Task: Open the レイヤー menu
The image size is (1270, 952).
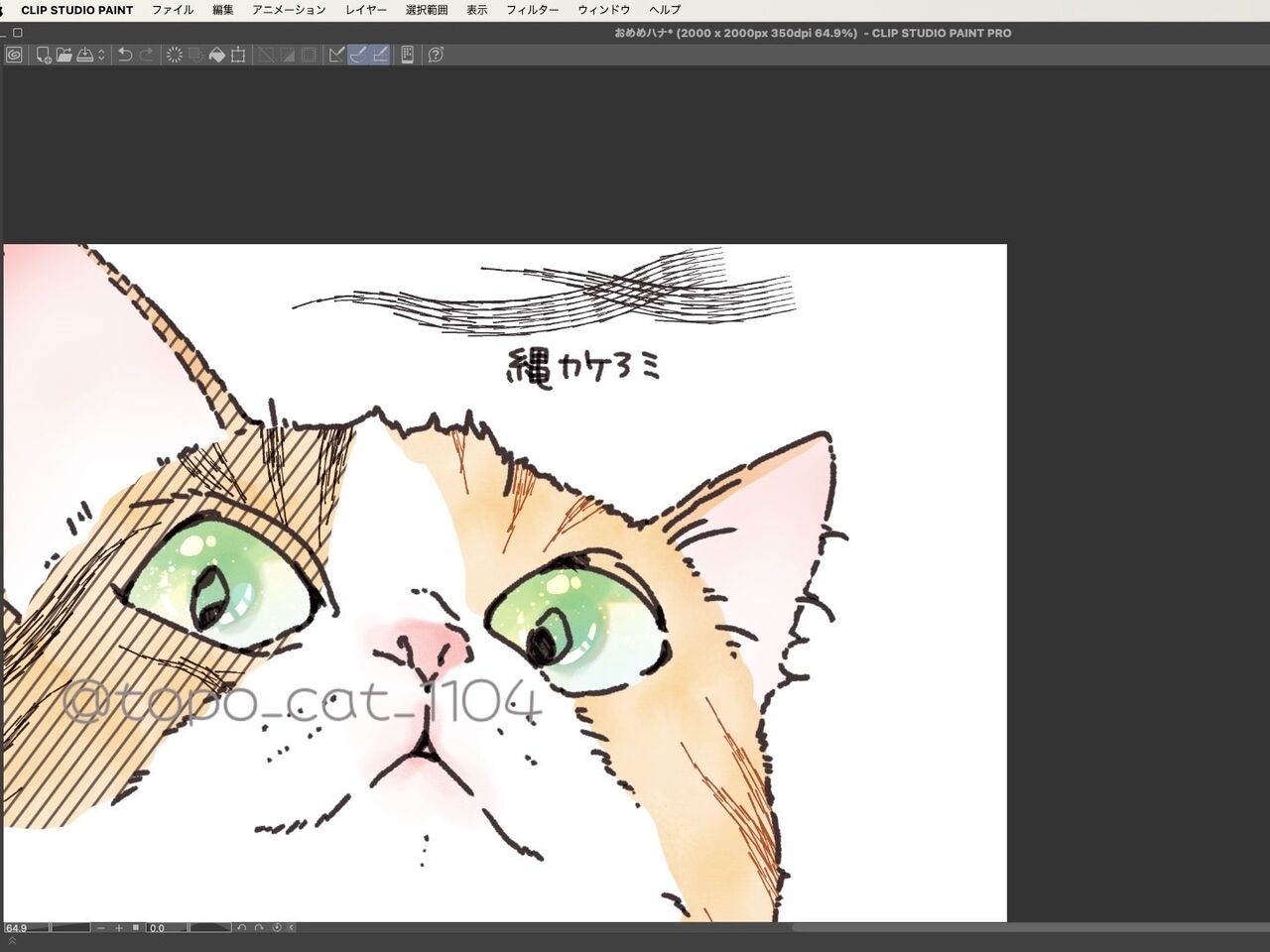Action: point(366,10)
